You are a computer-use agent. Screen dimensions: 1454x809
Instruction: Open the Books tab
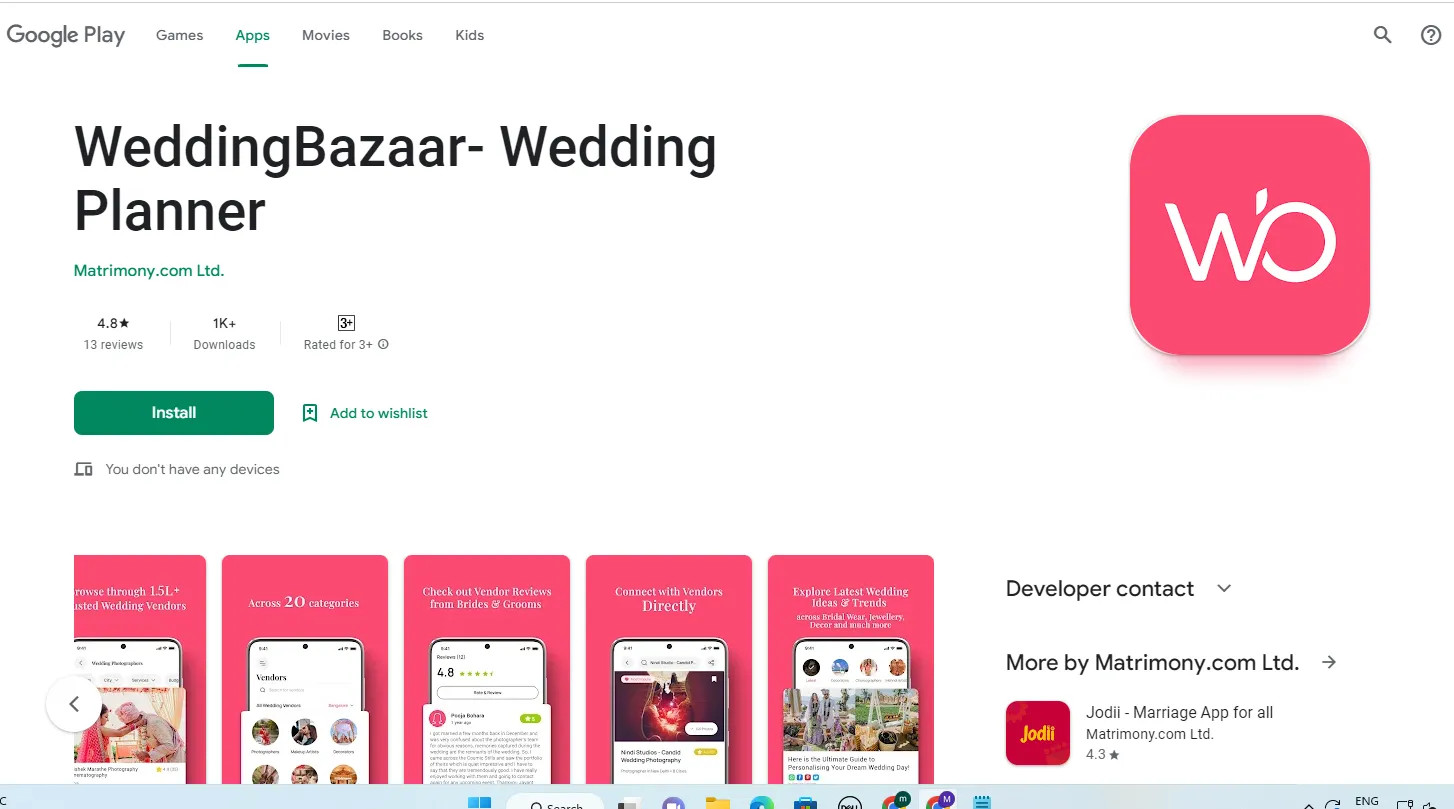coord(402,35)
